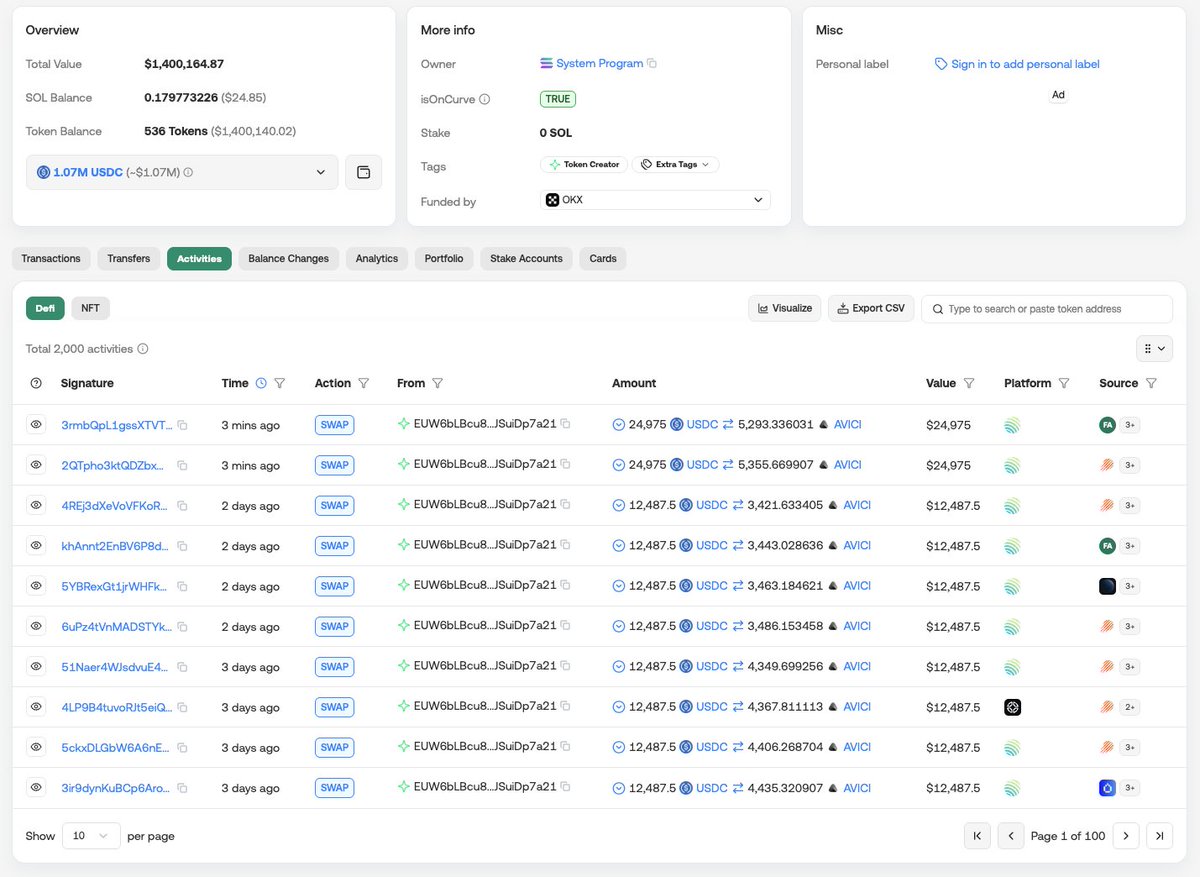Image resolution: width=1200 pixels, height=877 pixels.
Task: Switch to the NFT activities toggle
Action: (90, 308)
